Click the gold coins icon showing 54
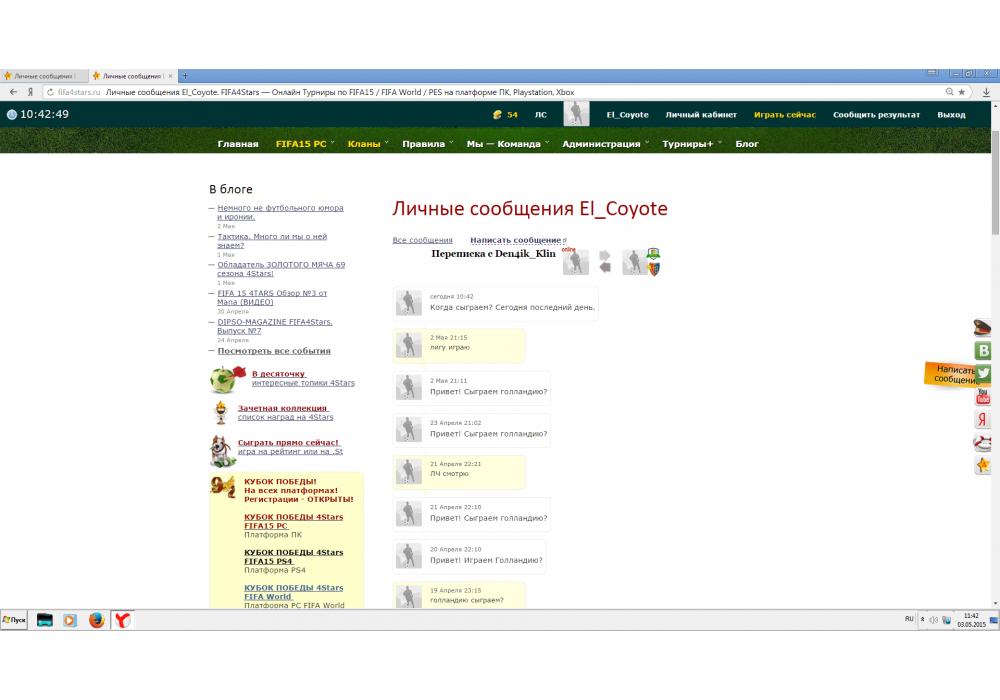 (x=500, y=115)
